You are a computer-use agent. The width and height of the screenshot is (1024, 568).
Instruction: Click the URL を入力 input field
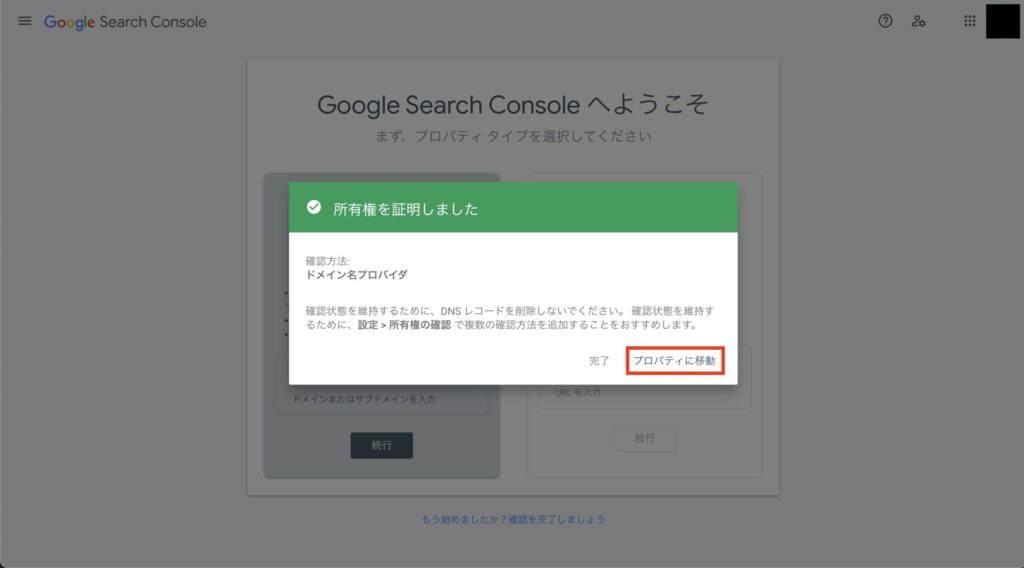[645, 393]
